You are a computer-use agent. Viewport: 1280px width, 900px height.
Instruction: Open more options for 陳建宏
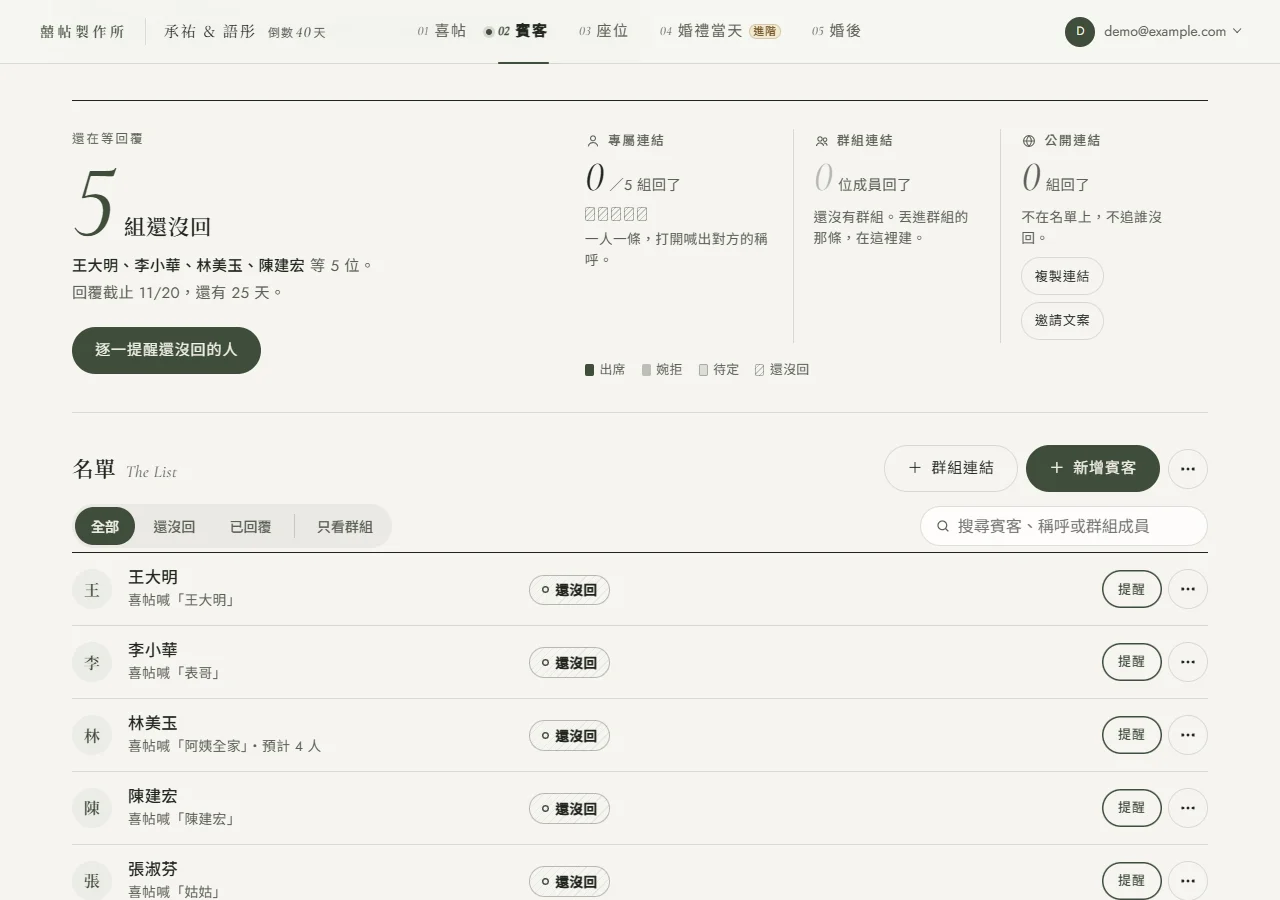[x=1188, y=808]
